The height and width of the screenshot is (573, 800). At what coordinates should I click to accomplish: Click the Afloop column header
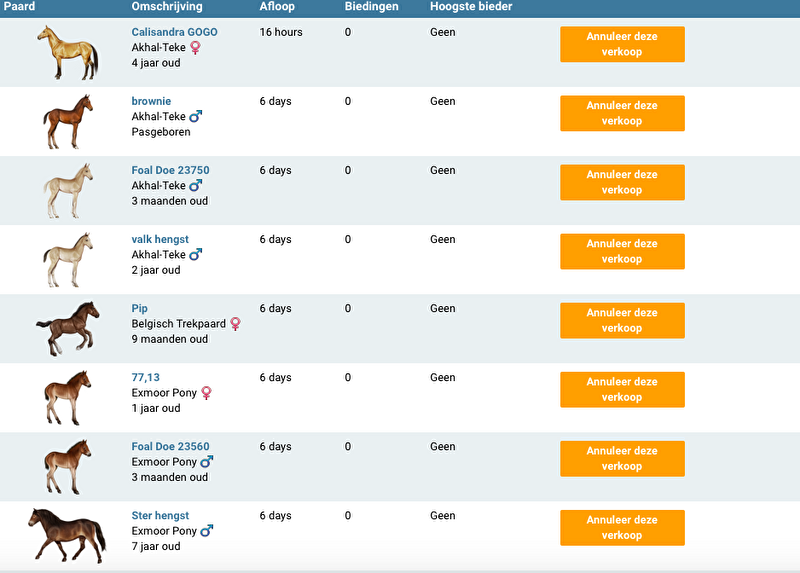pyautogui.click(x=276, y=7)
